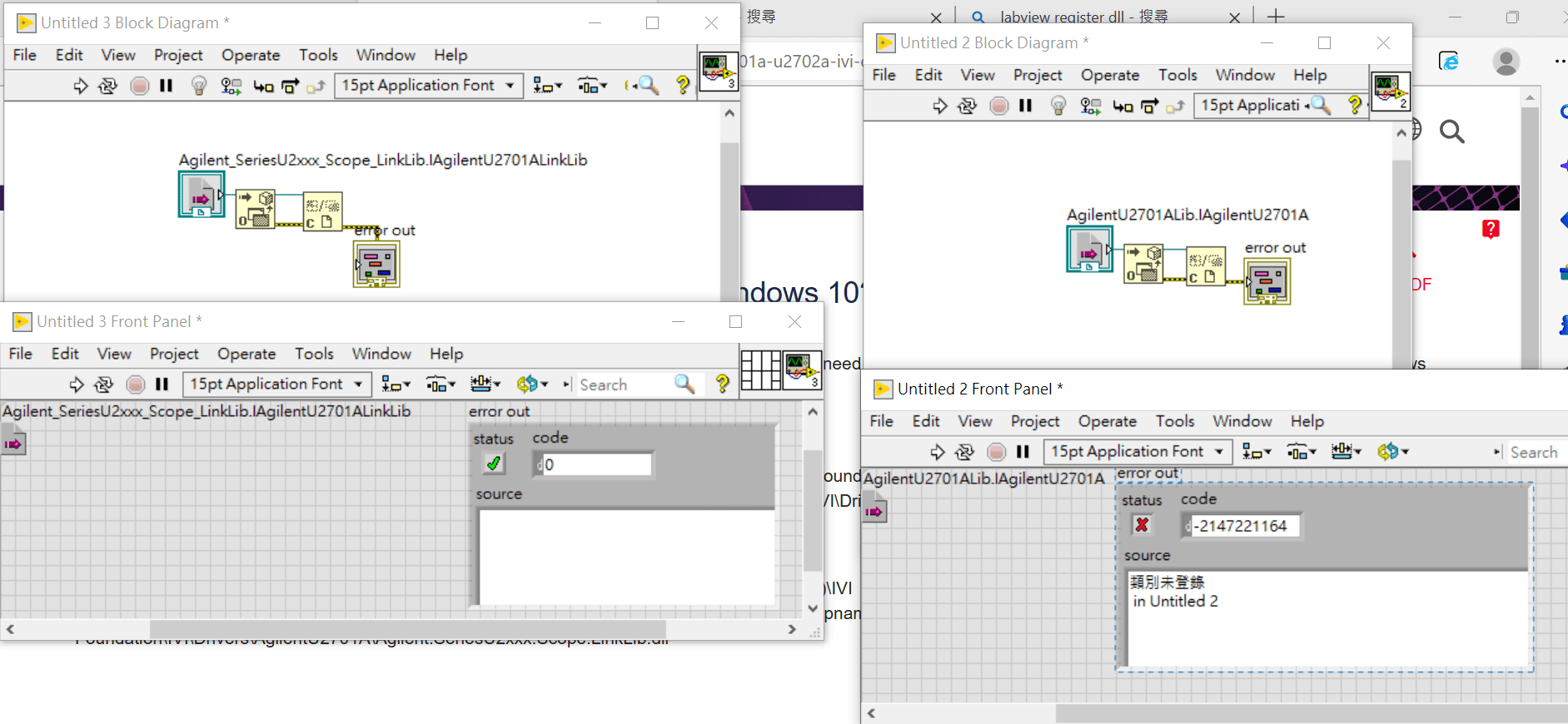Open Tools menu in Untitled 3 Front Panel
This screenshot has height=724, width=1568.
tap(314, 354)
